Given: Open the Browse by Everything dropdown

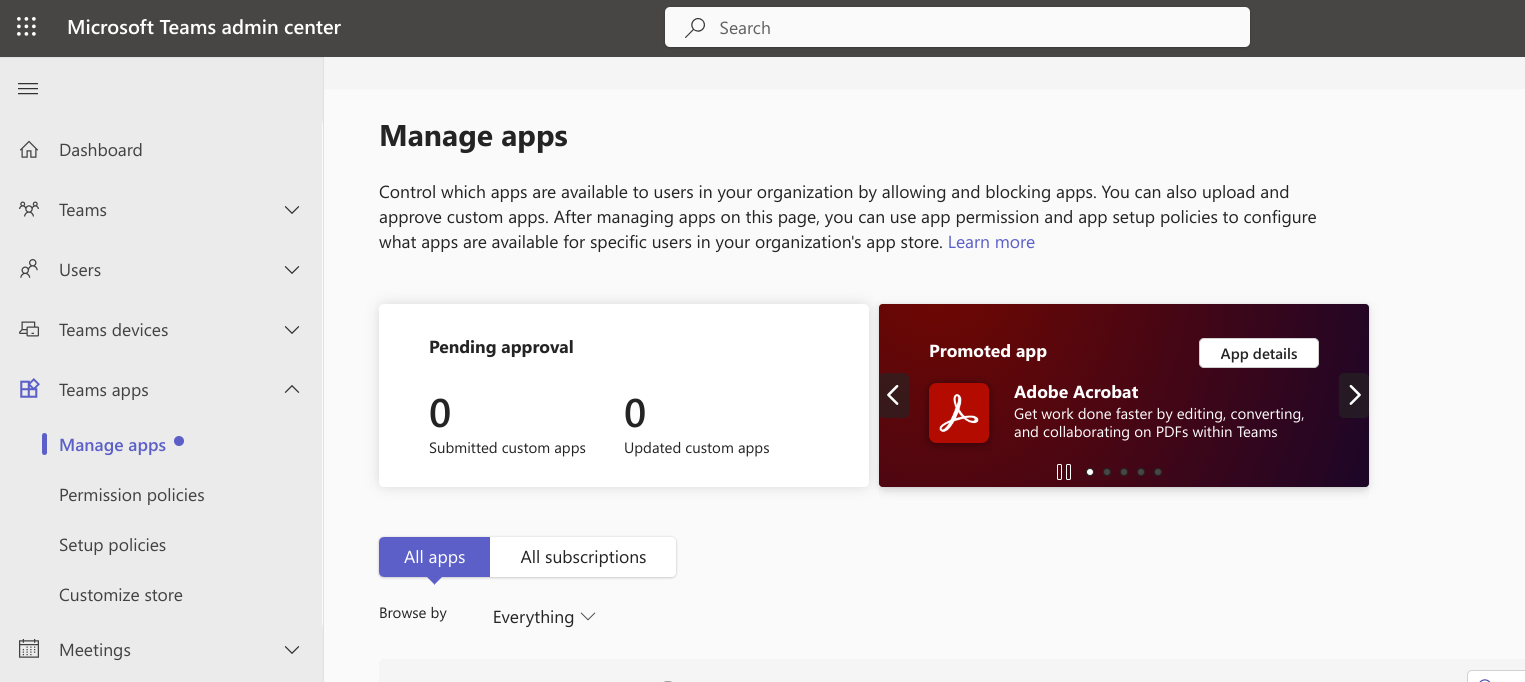Looking at the screenshot, I should 544,617.
